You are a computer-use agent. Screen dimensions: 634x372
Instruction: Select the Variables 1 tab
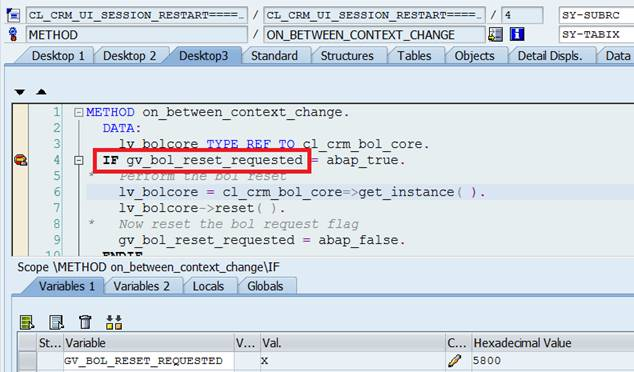(x=67, y=286)
